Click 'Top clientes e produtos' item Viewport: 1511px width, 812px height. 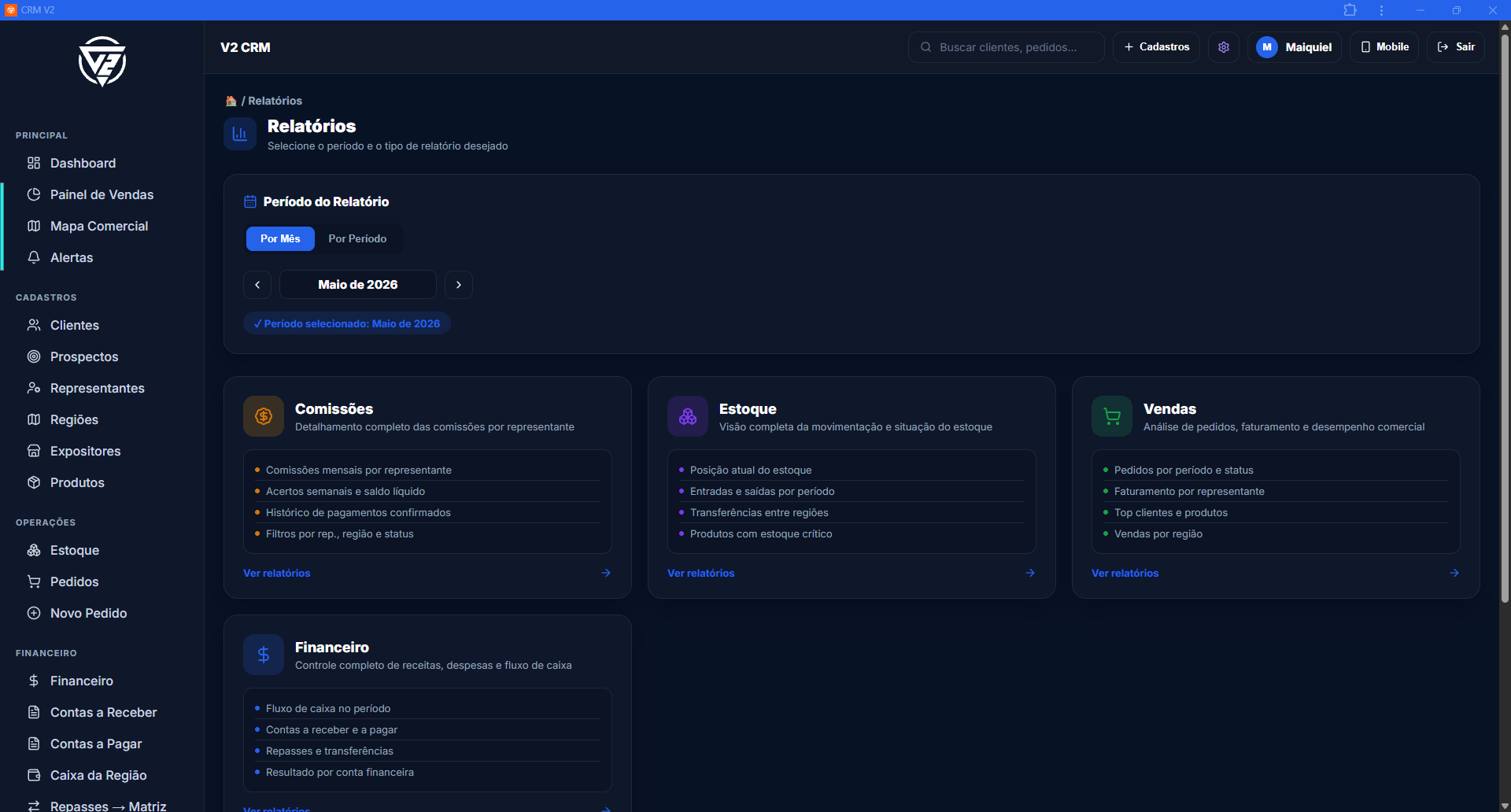point(1171,512)
